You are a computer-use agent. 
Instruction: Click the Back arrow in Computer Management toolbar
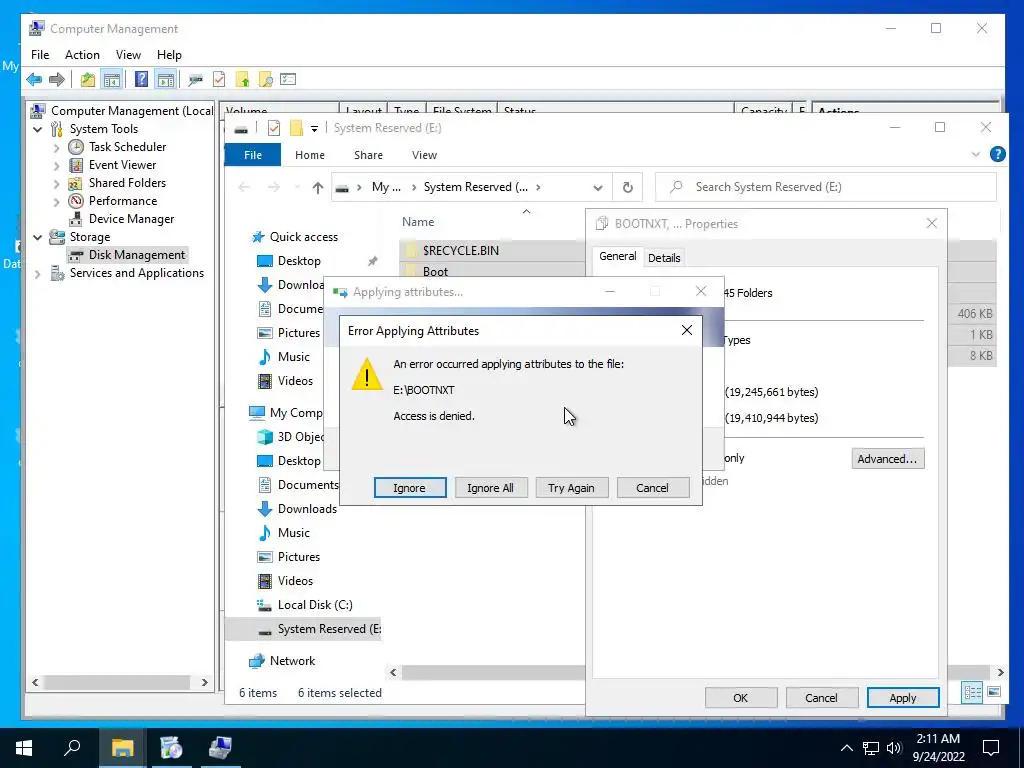(34, 80)
